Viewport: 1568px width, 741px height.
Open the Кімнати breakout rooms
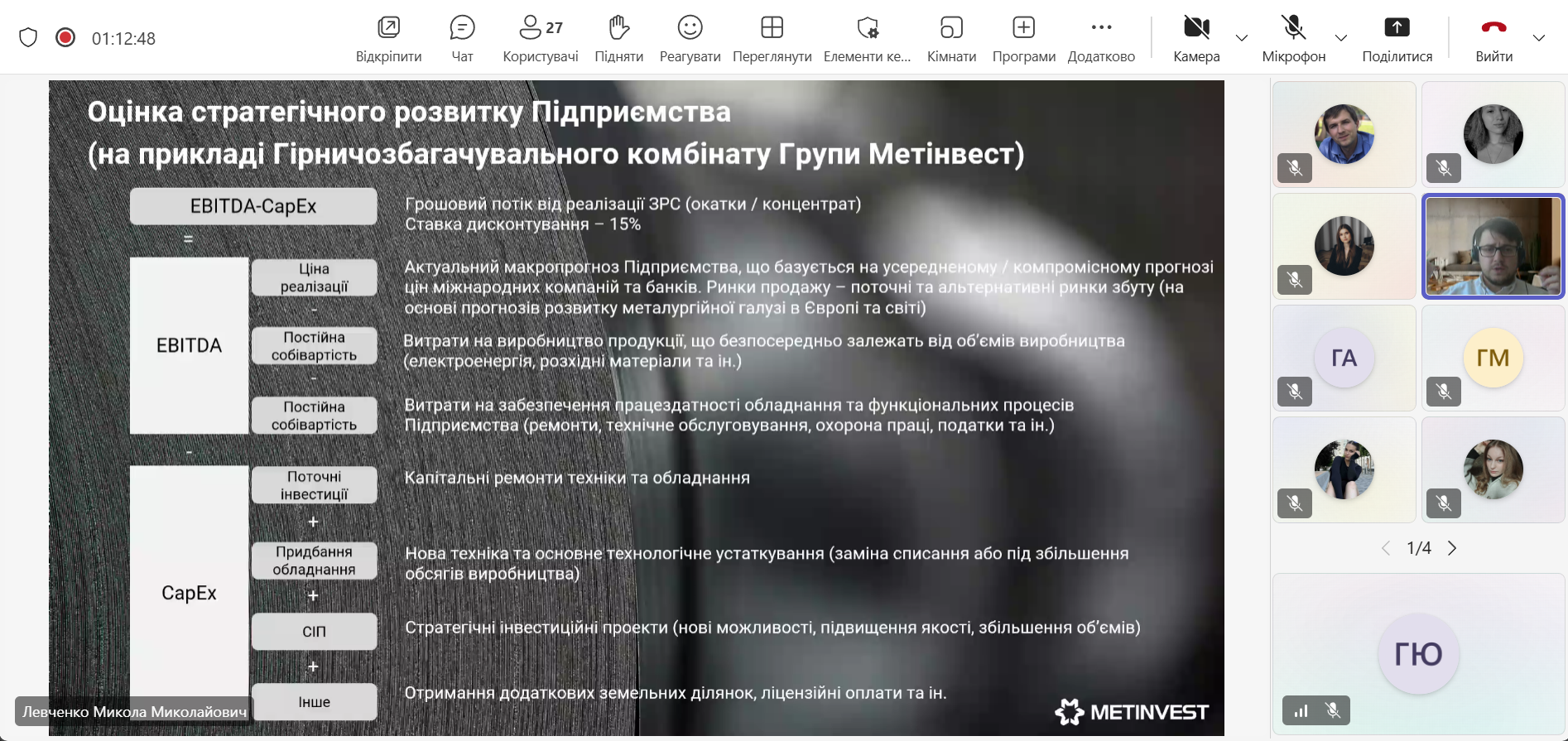(x=951, y=38)
